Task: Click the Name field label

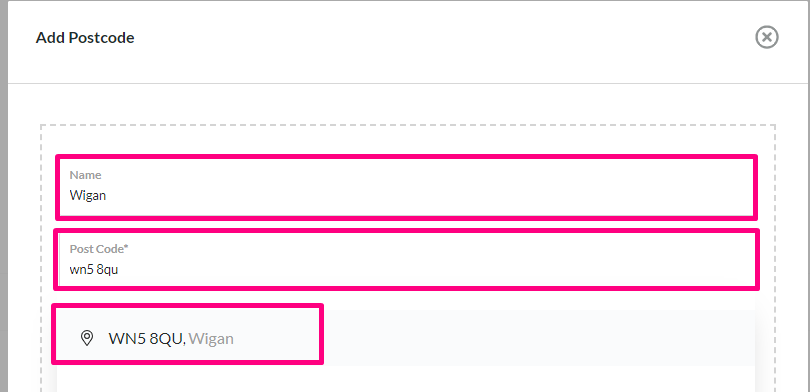Action: point(85,175)
